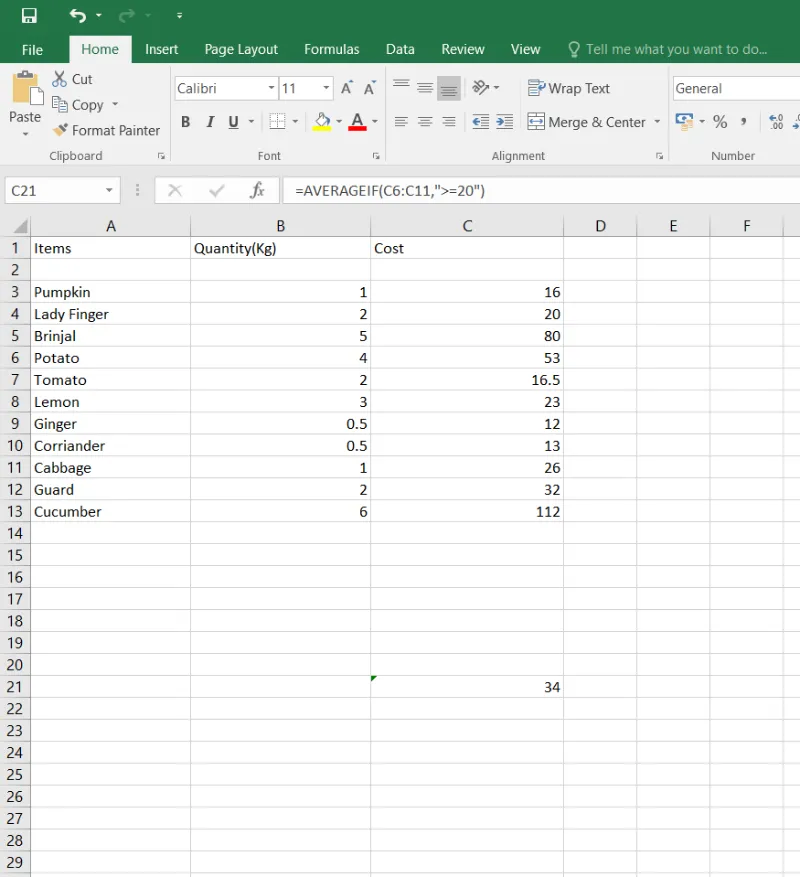Click the Insert Function fx icon
Viewport: 800px width, 877px height.
(257, 191)
